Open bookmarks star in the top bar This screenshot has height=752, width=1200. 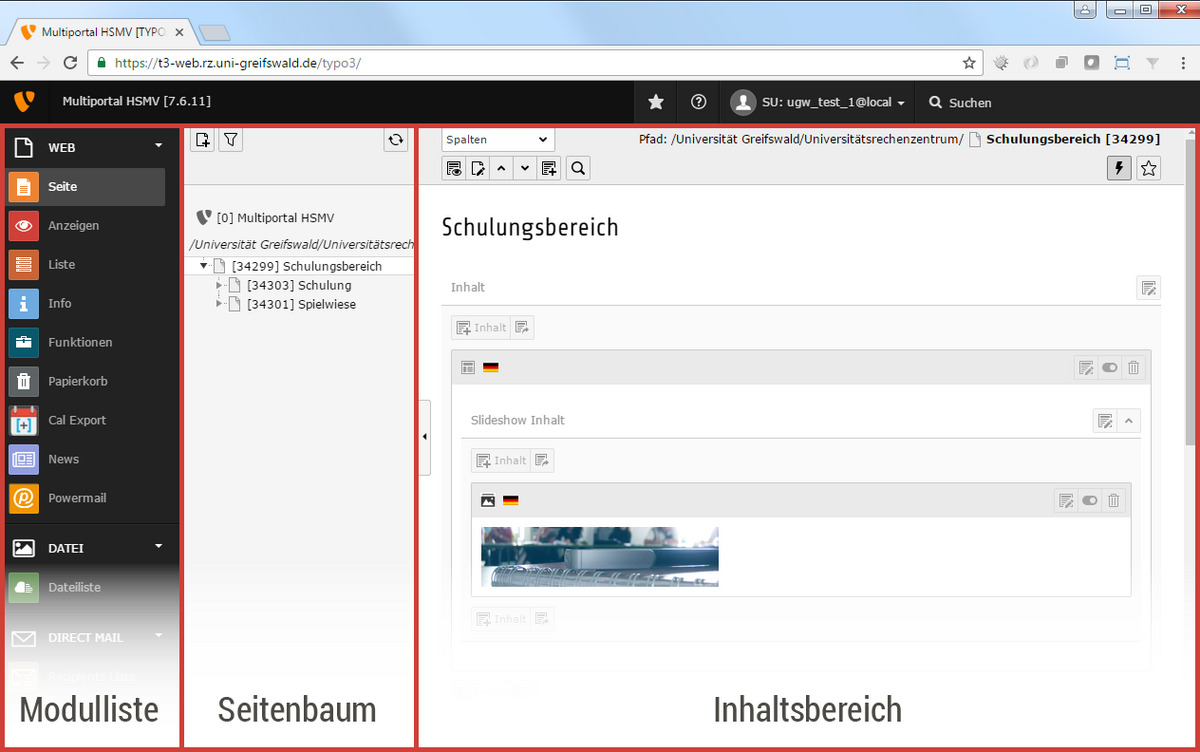pos(656,102)
